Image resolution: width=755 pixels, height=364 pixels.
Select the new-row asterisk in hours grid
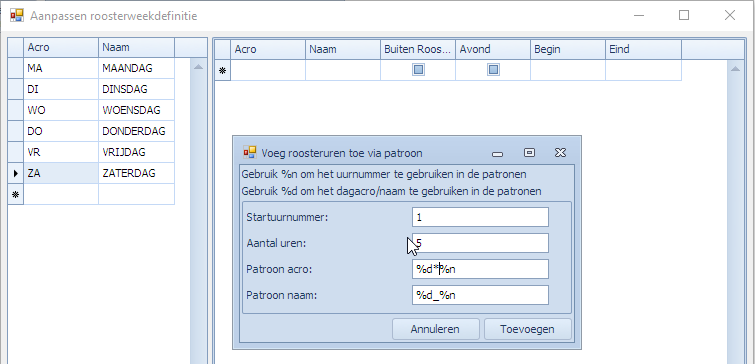(222, 70)
